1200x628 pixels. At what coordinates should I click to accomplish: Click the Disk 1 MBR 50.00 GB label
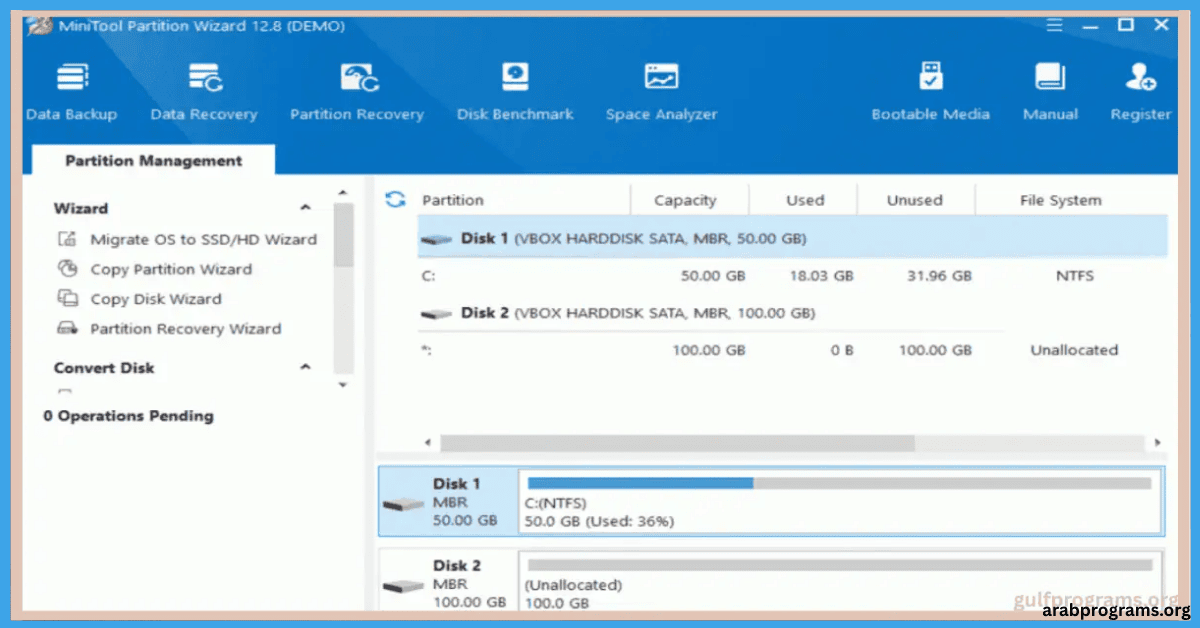point(465,502)
